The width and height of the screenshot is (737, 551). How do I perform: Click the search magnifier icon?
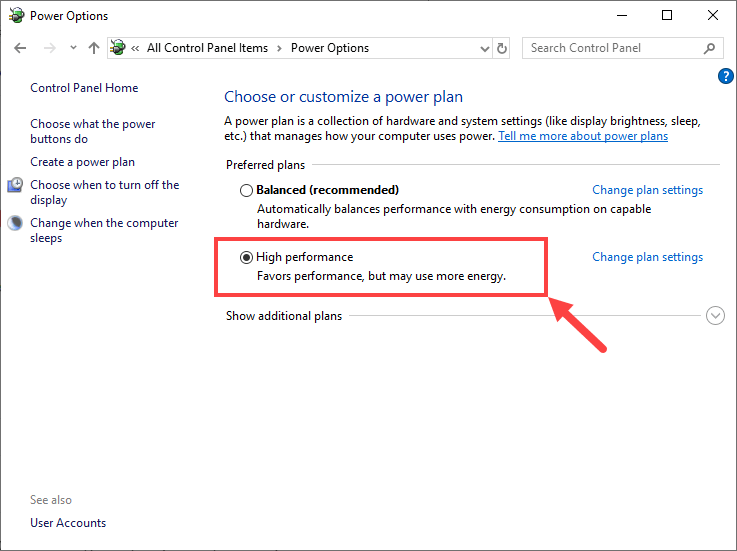(x=709, y=48)
